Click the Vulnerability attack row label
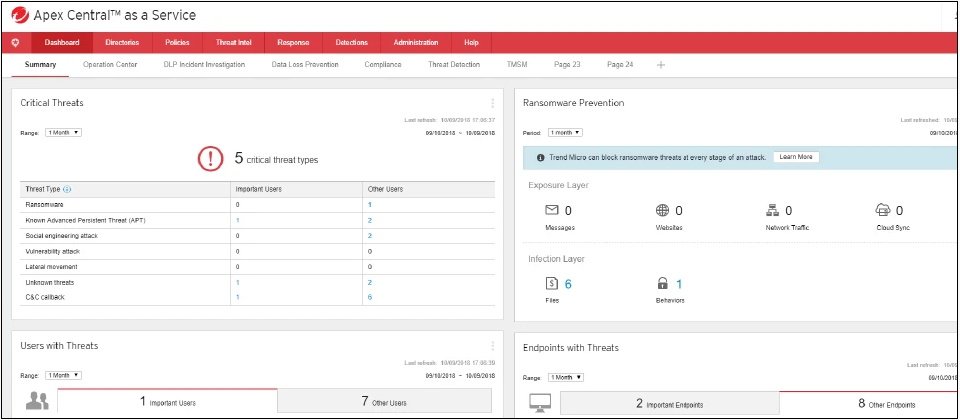 pyautogui.click(x=53, y=252)
